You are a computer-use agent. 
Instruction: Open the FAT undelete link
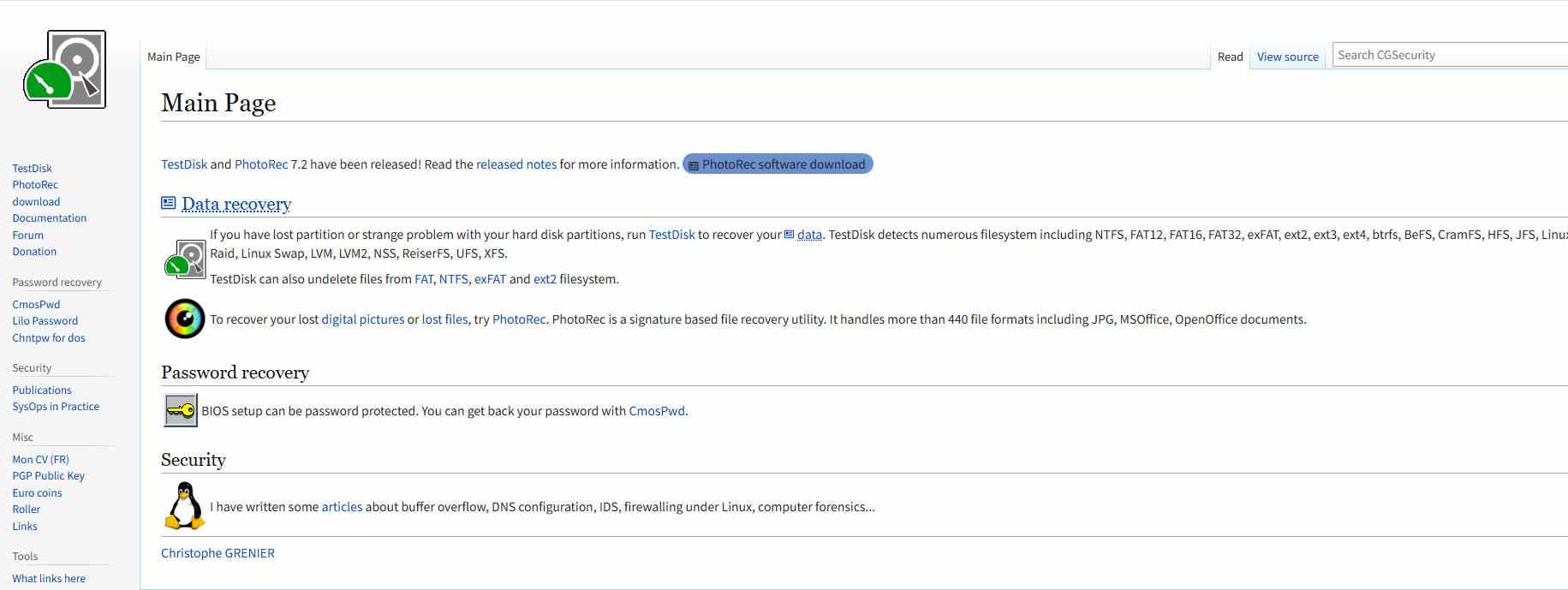pyautogui.click(x=424, y=279)
